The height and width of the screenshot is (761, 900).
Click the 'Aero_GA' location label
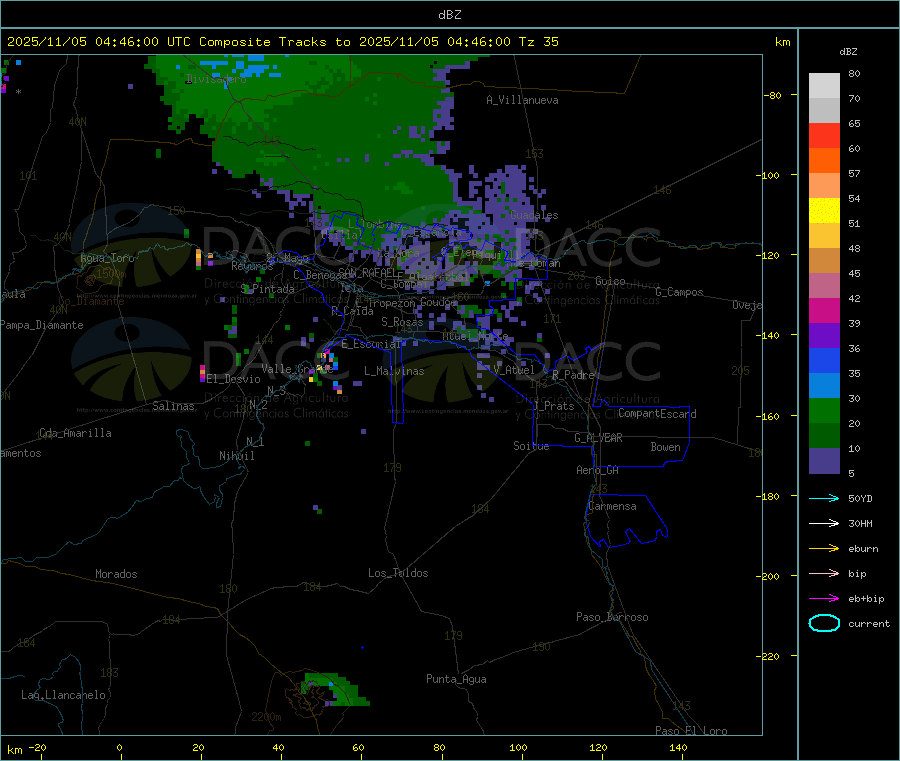597,470
